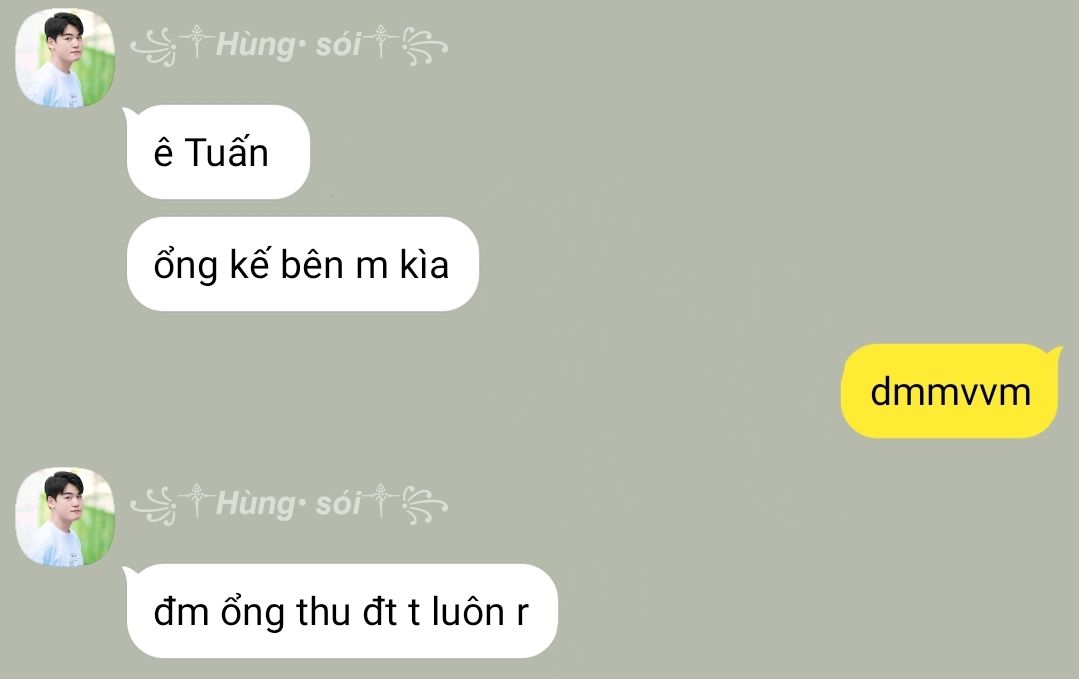Tap cross symbol before top 'Hùng' text
The width and height of the screenshot is (1079, 679).
click(197, 42)
